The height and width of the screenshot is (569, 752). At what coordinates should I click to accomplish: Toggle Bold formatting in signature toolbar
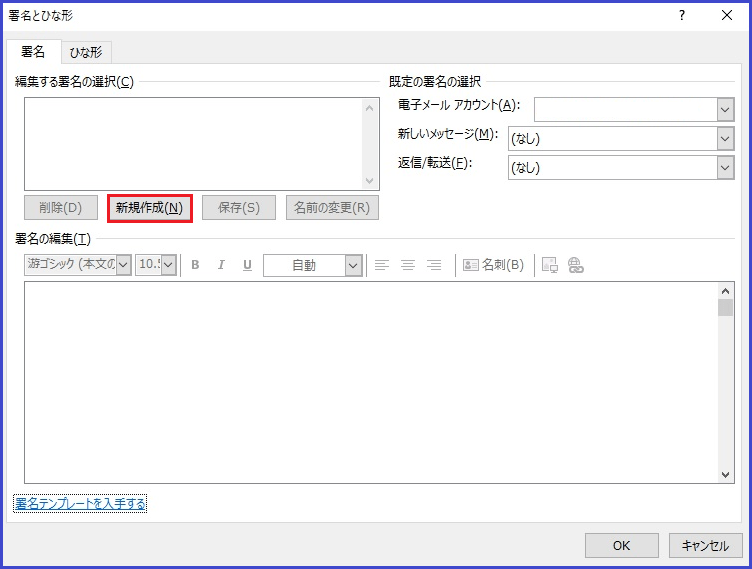(x=195, y=265)
